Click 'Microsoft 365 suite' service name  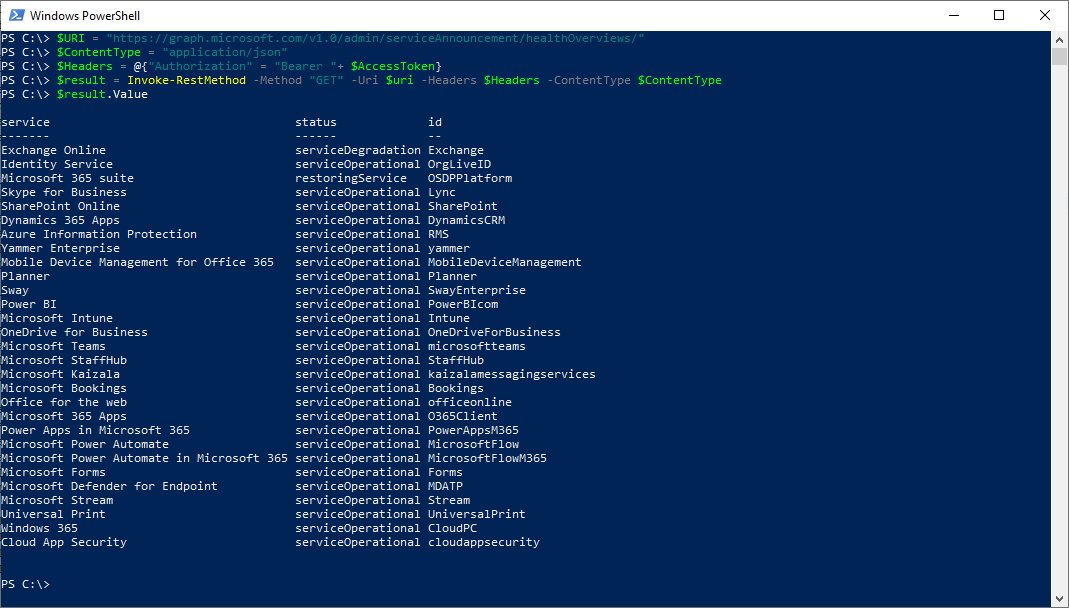pos(67,178)
